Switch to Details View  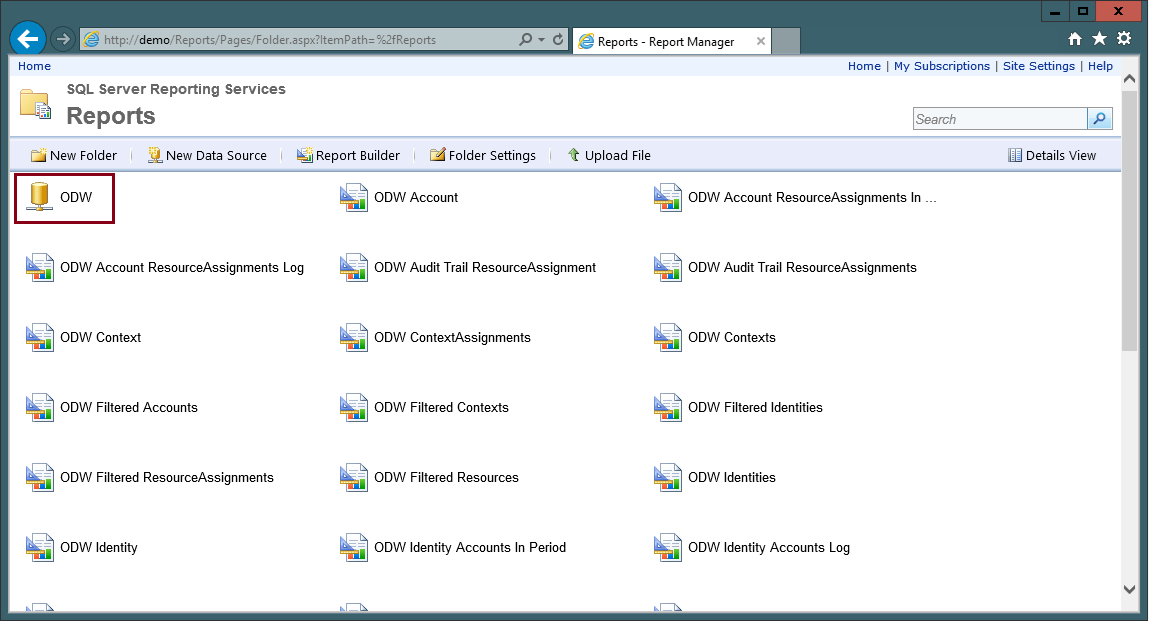1052,155
